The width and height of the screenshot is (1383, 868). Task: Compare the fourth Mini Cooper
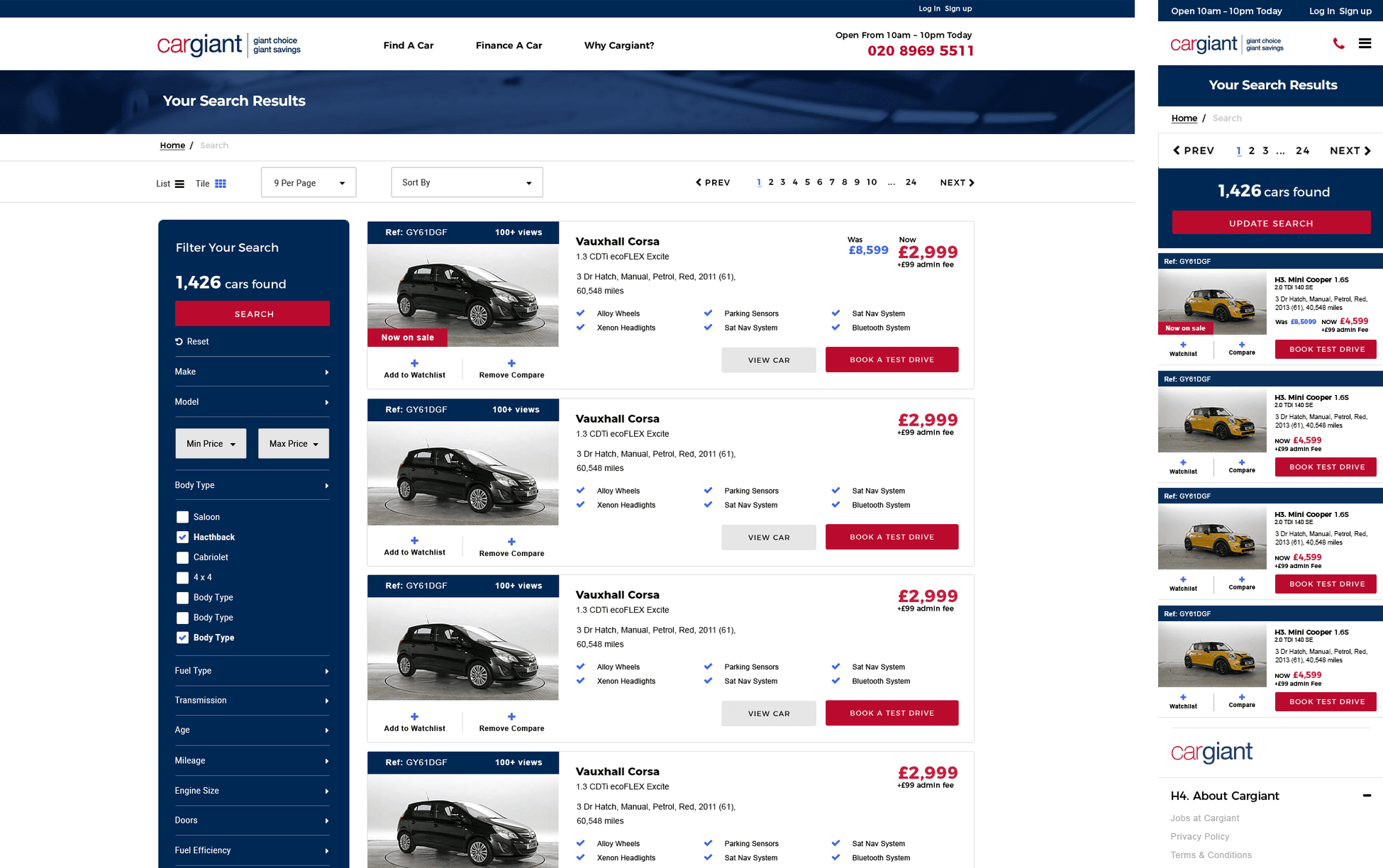tap(1242, 701)
